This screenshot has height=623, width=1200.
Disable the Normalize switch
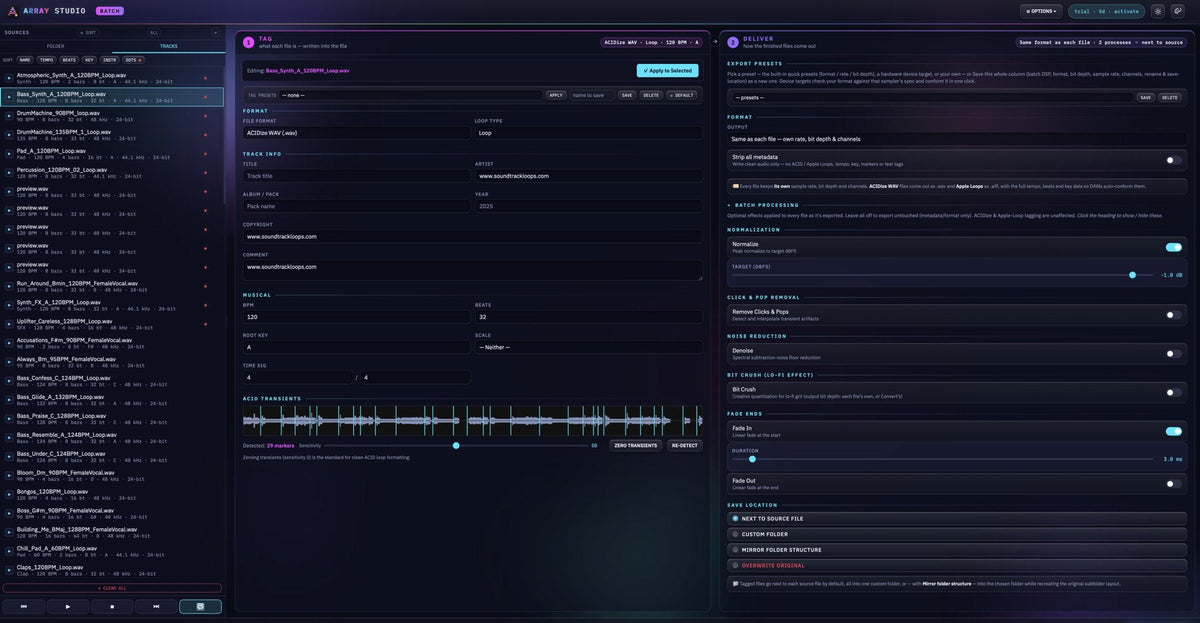click(1173, 247)
